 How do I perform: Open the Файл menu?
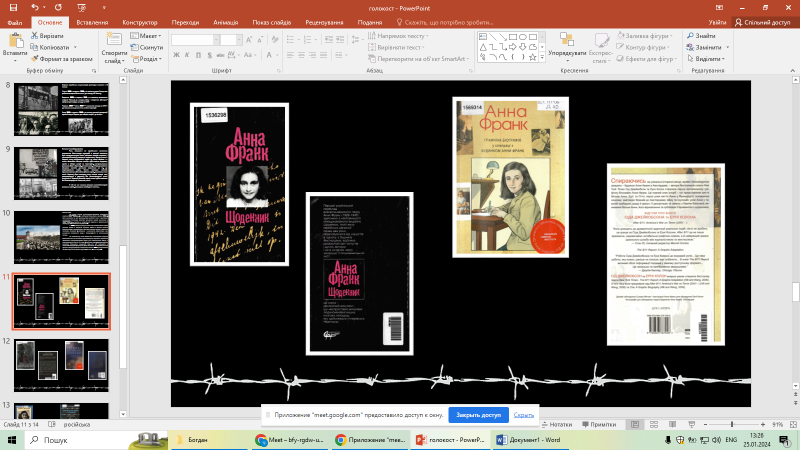(x=15, y=22)
